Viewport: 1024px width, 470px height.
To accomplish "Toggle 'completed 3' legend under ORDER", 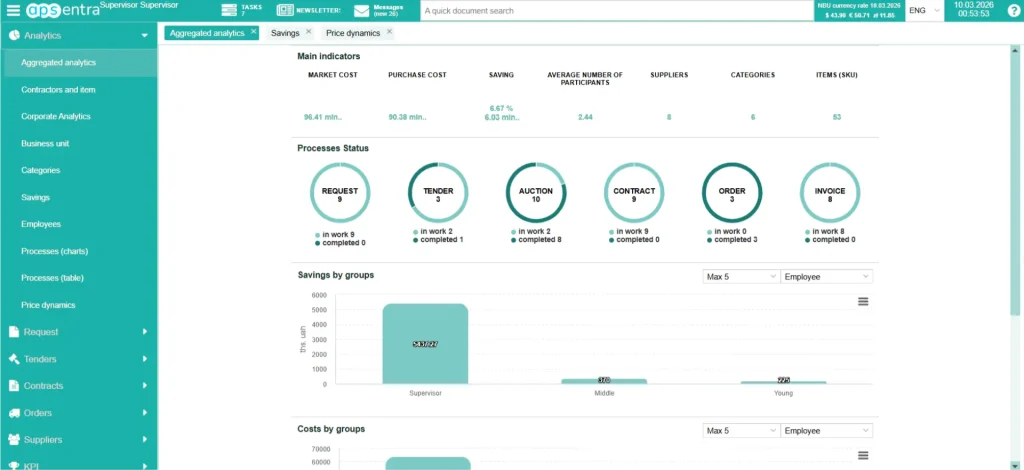I will [731, 240].
